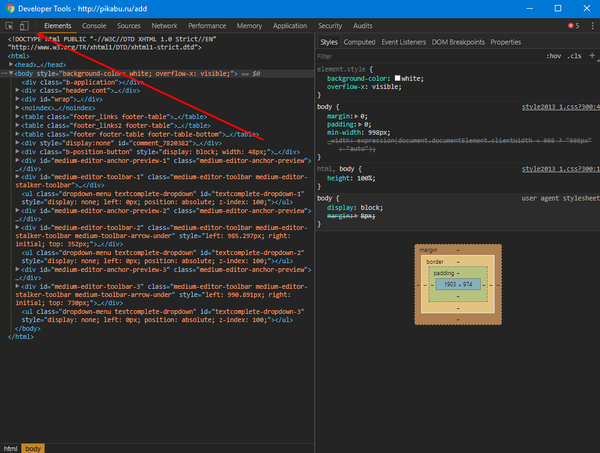Activate the inspect element picker icon
Viewport: 600px width, 453px height.
pos(10,25)
